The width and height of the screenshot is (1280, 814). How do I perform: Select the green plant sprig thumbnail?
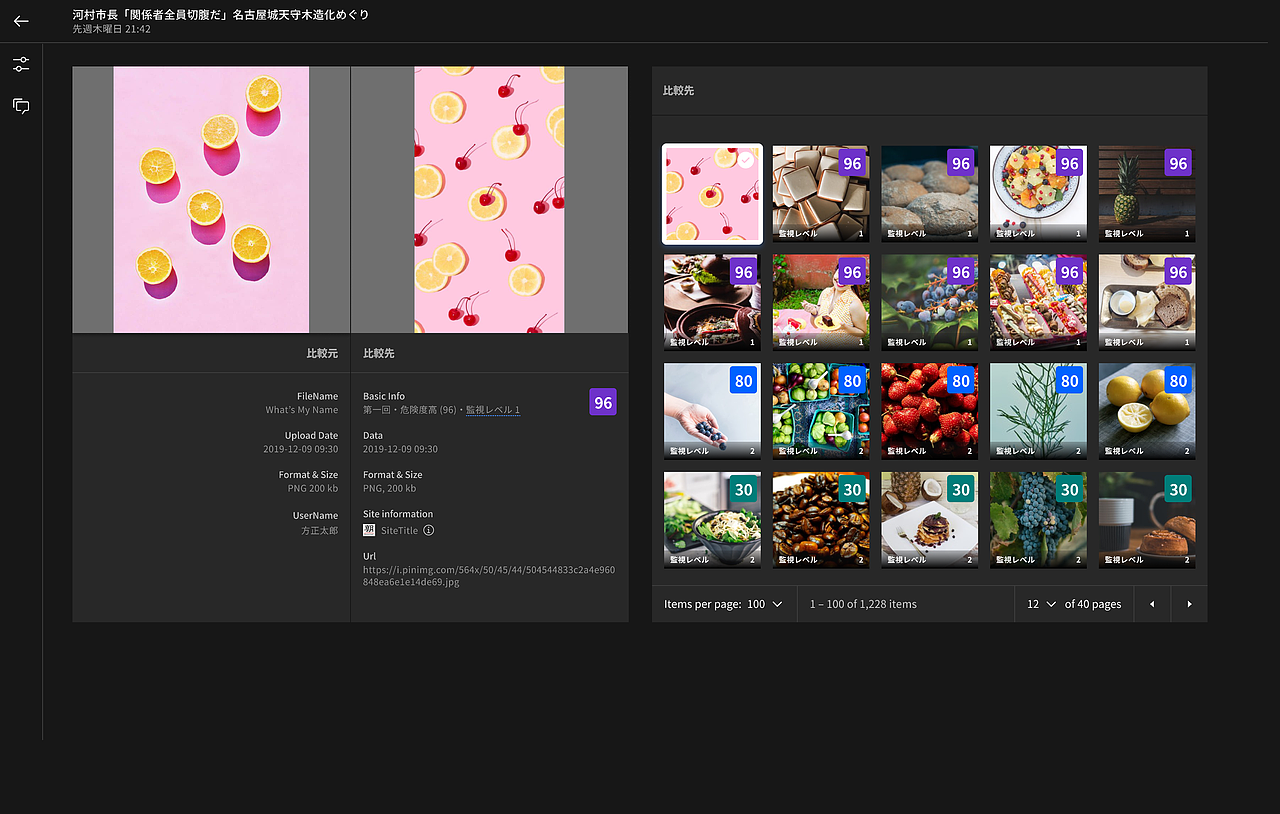coord(1038,411)
